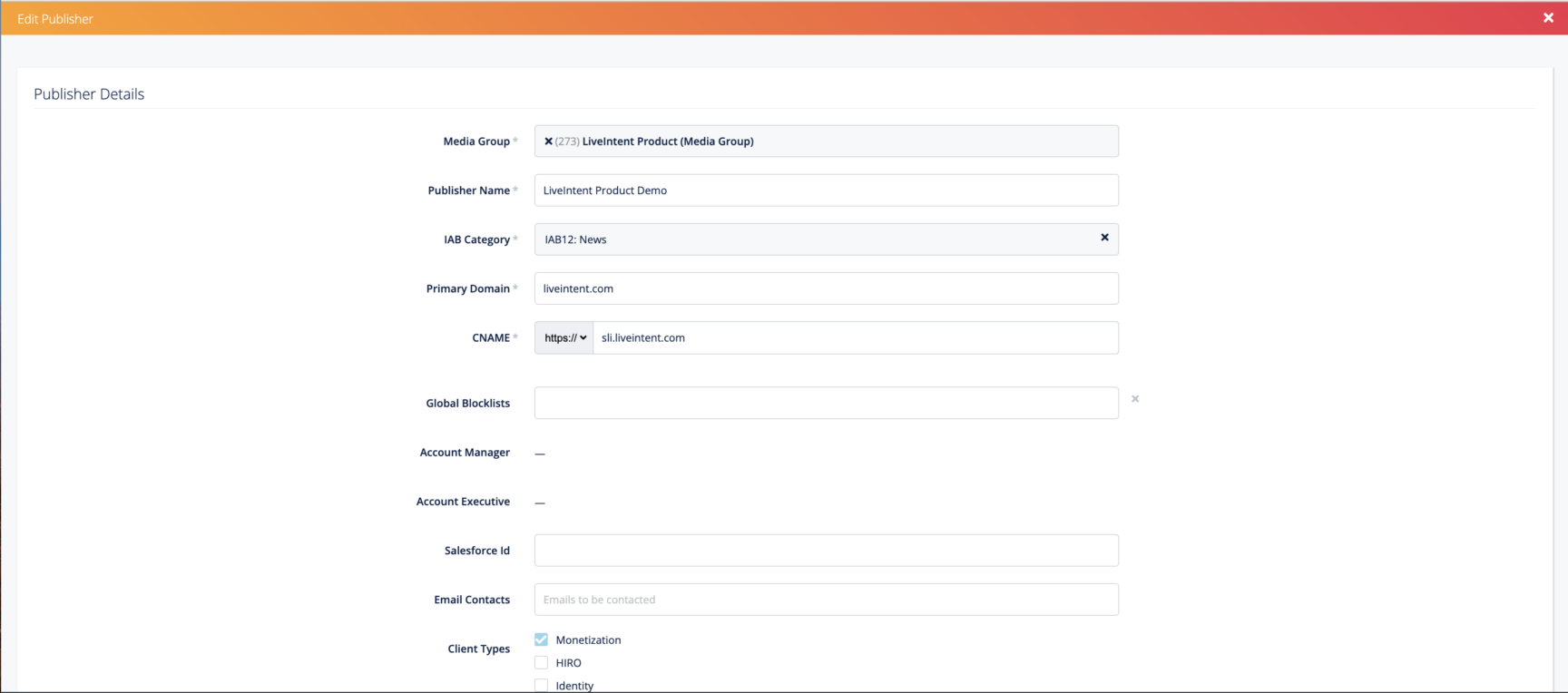Tick the Identity client type checkbox
1568x693 pixels.
point(542,685)
